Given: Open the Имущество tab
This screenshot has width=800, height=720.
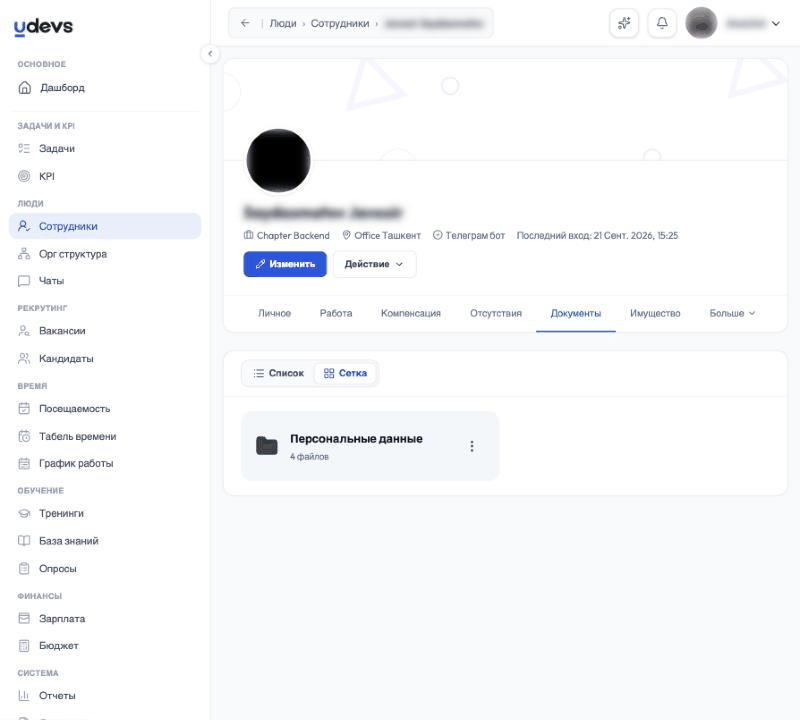Looking at the screenshot, I should tap(655, 313).
